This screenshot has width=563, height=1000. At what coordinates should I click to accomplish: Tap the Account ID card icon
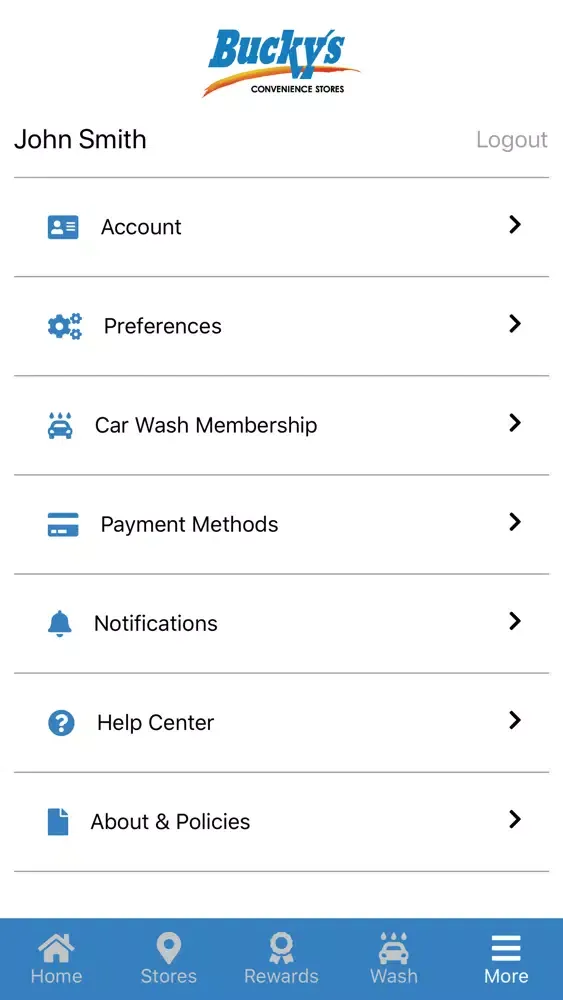pyautogui.click(x=62, y=227)
